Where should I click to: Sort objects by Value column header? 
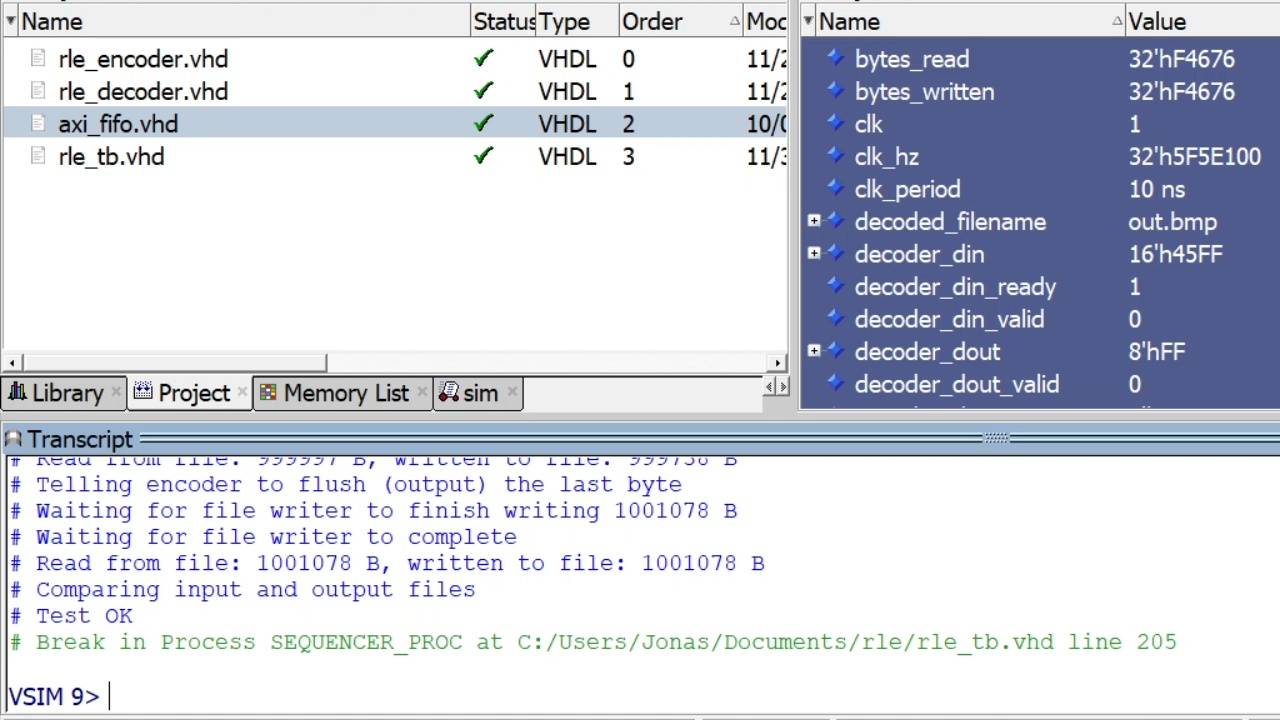[1202, 21]
